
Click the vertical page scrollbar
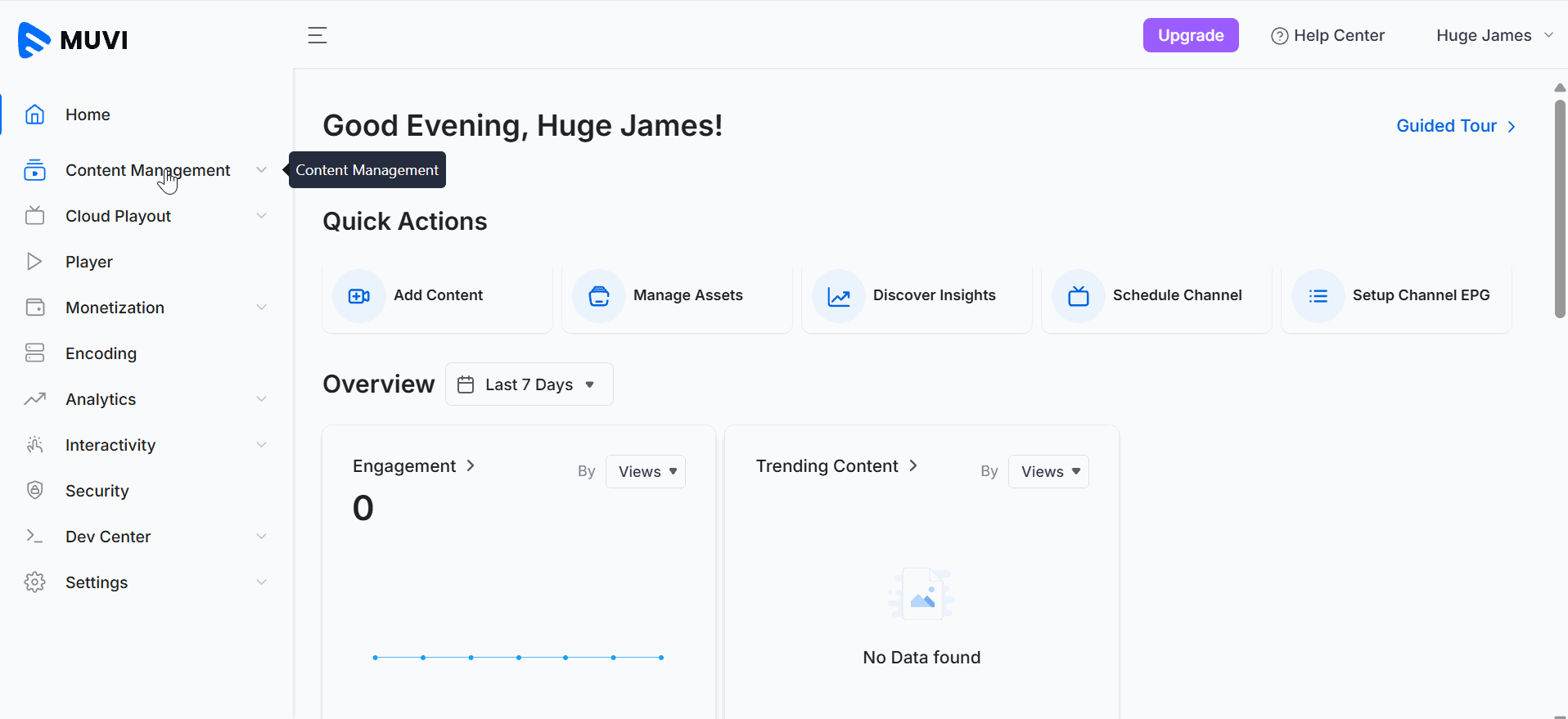tap(1560, 209)
